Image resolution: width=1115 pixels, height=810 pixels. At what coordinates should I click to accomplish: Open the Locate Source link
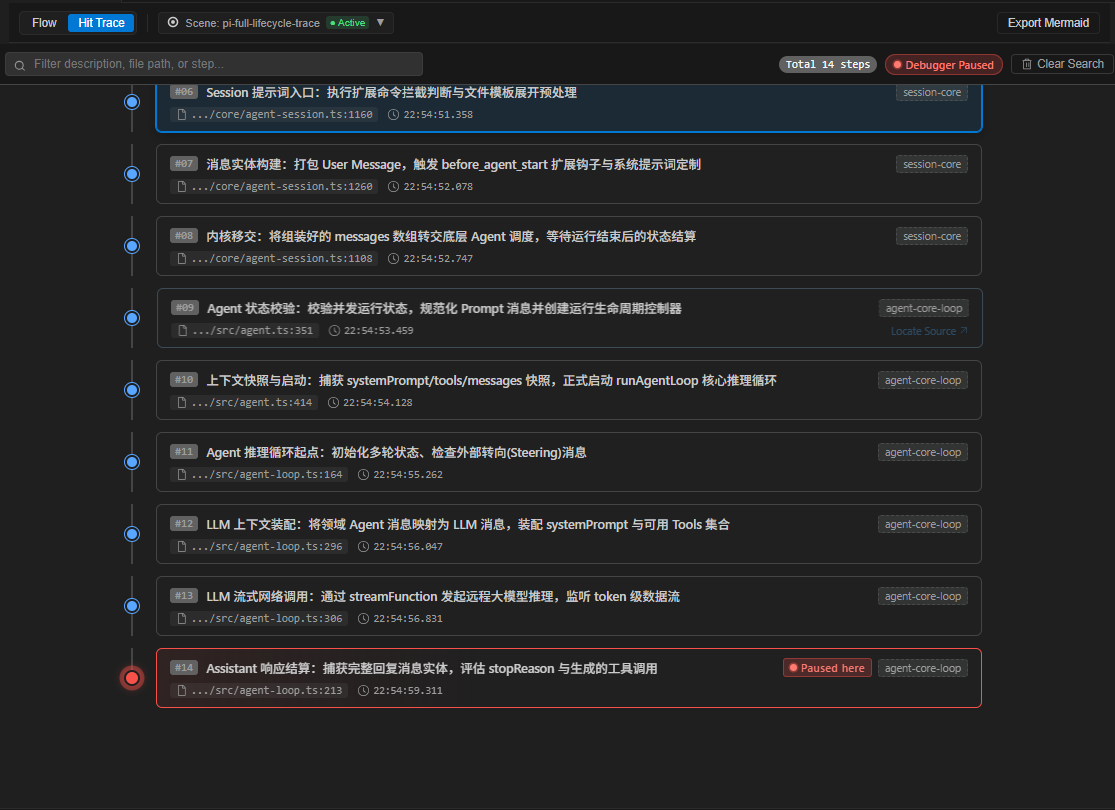click(x=929, y=331)
